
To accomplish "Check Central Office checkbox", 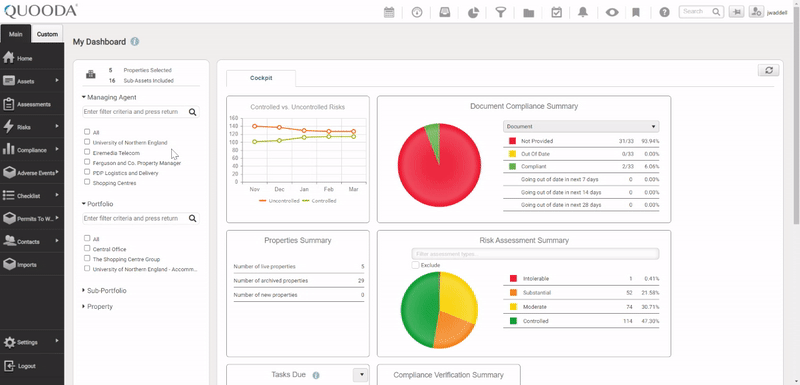I will pos(87,248).
